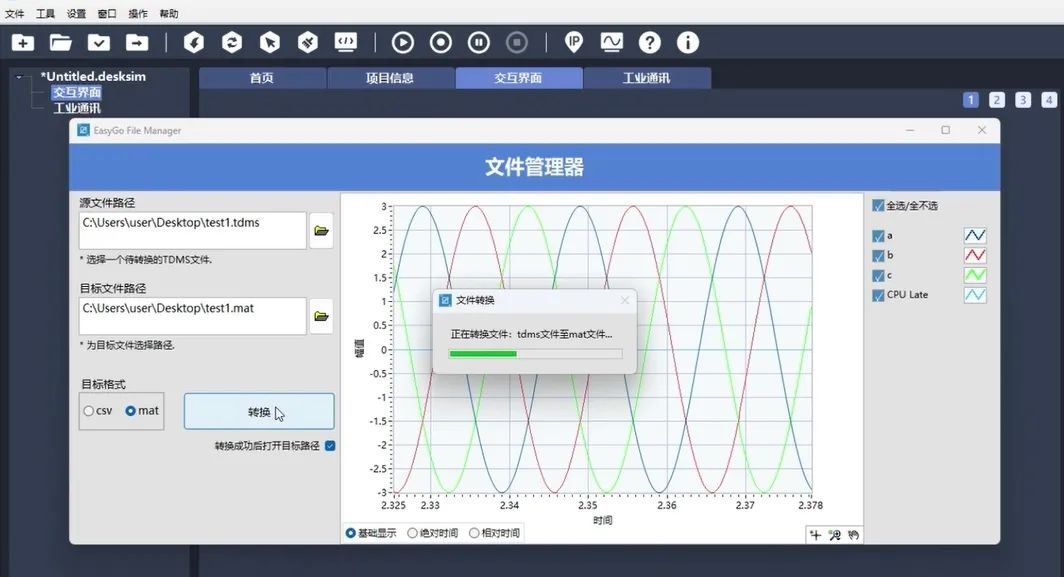Select 交互界面 in the project tree
1064x577 pixels.
tap(77, 92)
